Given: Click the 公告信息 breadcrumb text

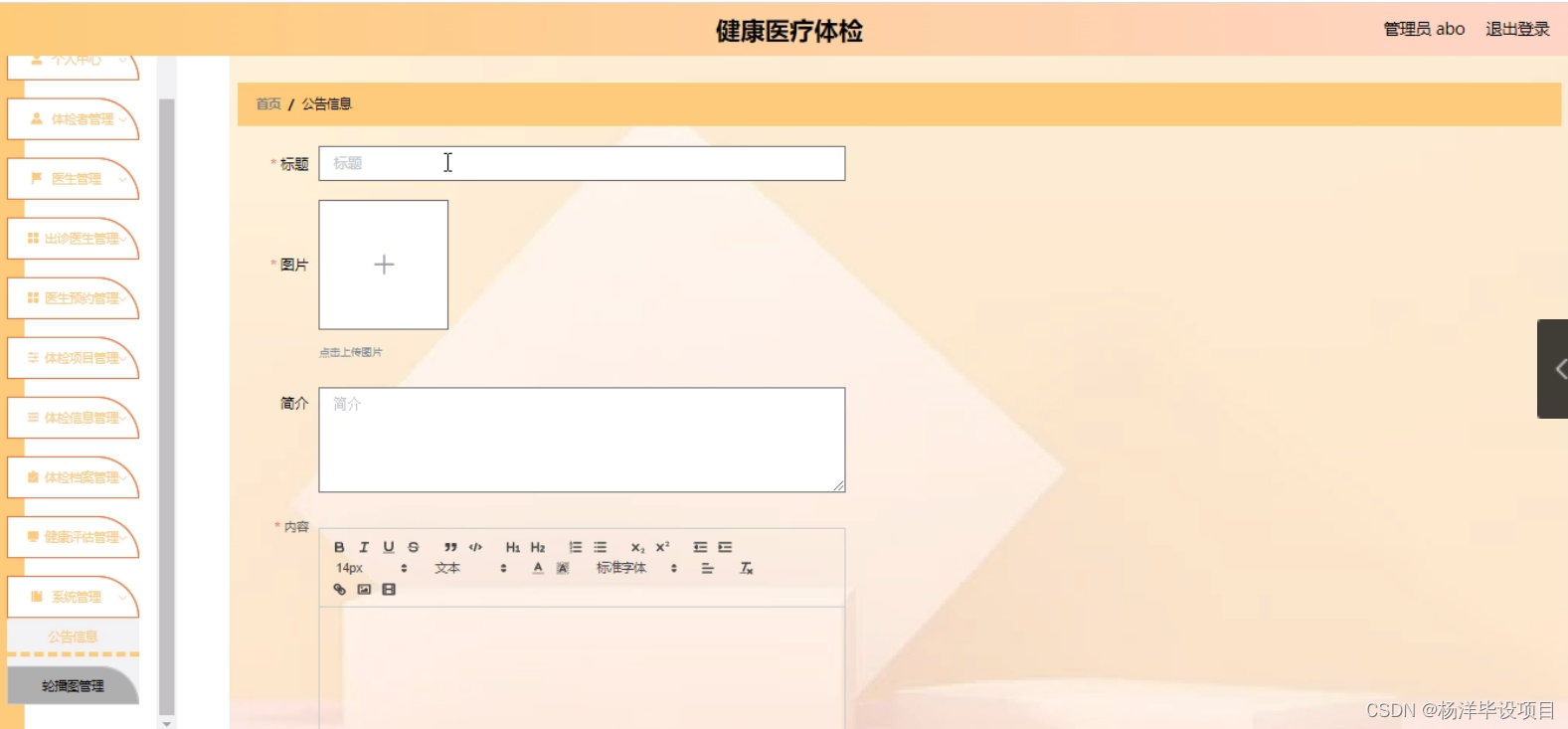Looking at the screenshot, I should pyautogui.click(x=327, y=103).
